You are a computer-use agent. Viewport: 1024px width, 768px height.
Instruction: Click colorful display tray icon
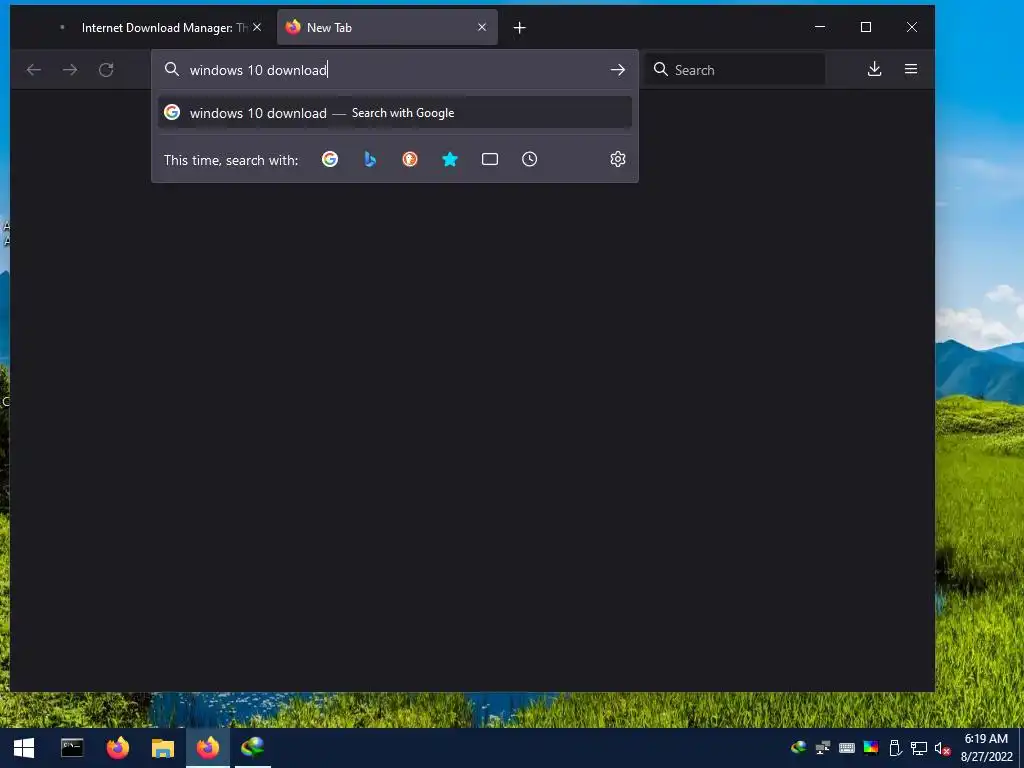(x=871, y=748)
